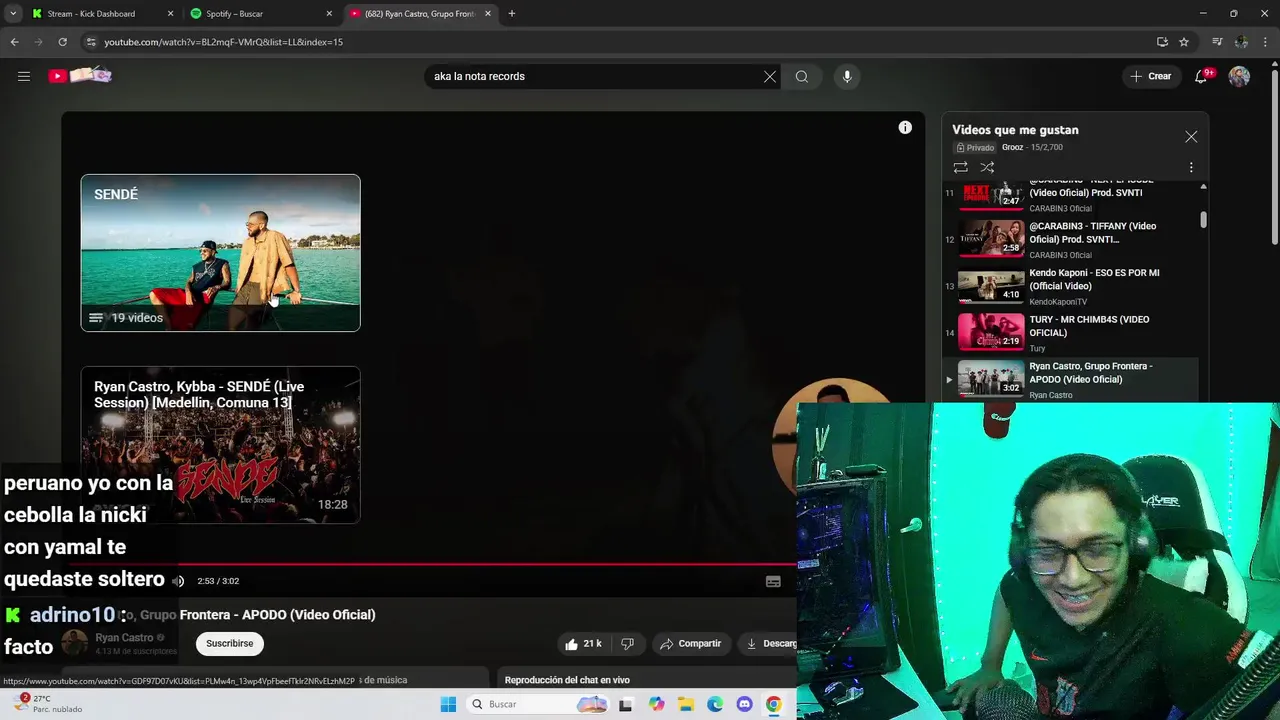
Task: Bookmark this page with star
Action: (x=1184, y=42)
